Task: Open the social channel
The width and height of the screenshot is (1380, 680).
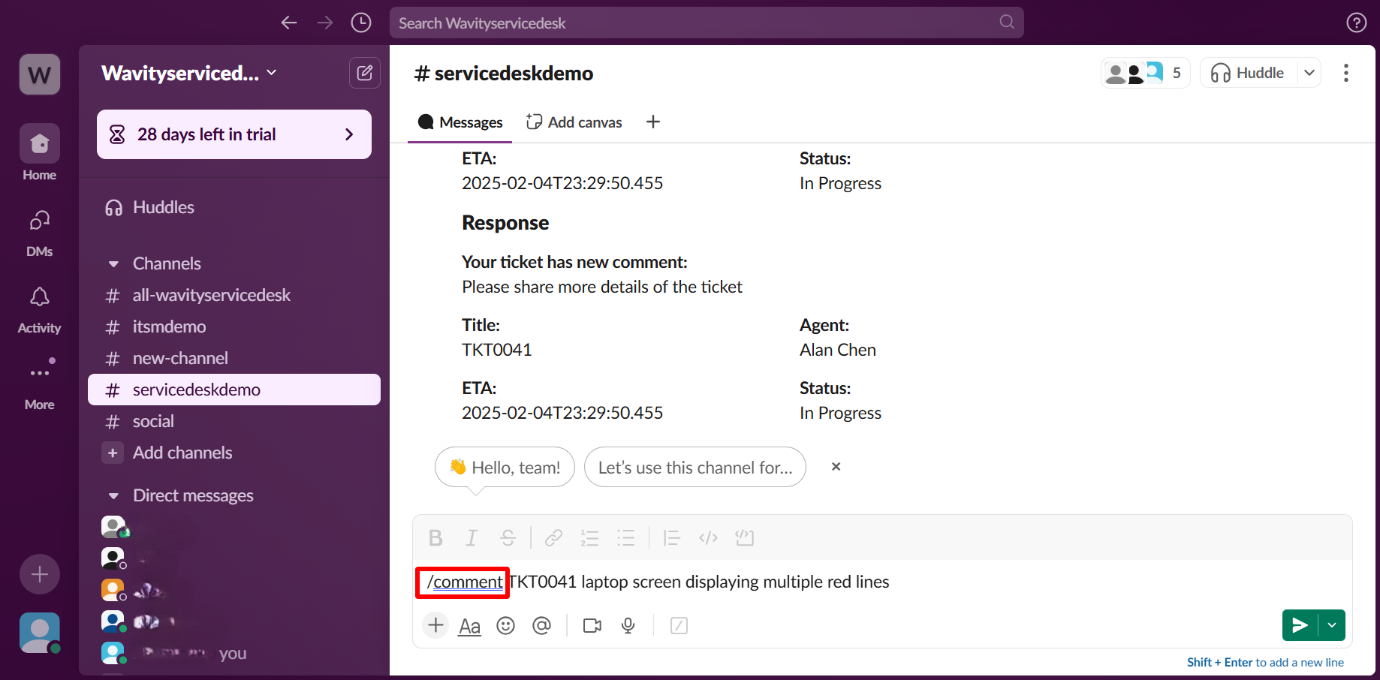Action: tap(234, 421)
